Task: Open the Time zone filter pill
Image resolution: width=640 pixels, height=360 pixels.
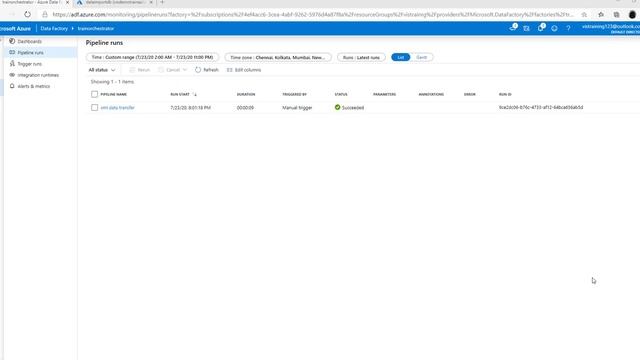Action: click(x=278, y=57)
